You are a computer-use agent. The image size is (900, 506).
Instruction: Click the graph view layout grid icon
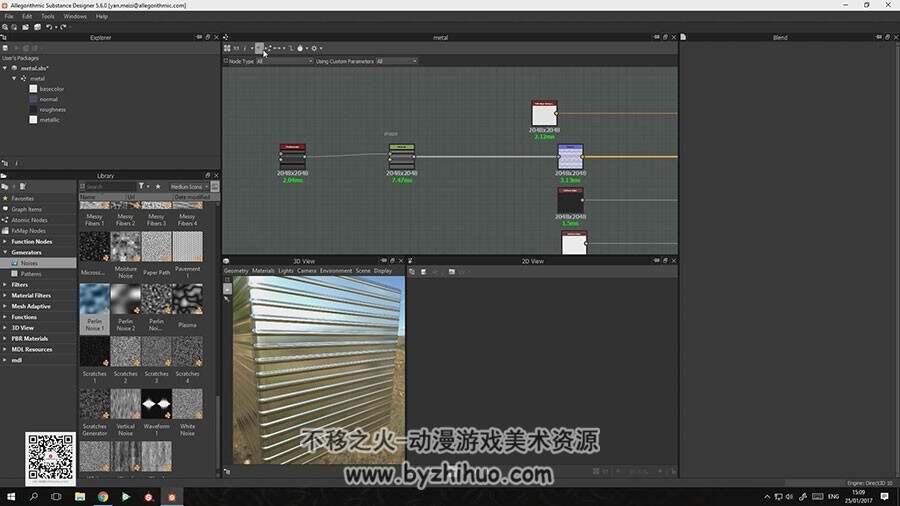(x=227, y=48)
